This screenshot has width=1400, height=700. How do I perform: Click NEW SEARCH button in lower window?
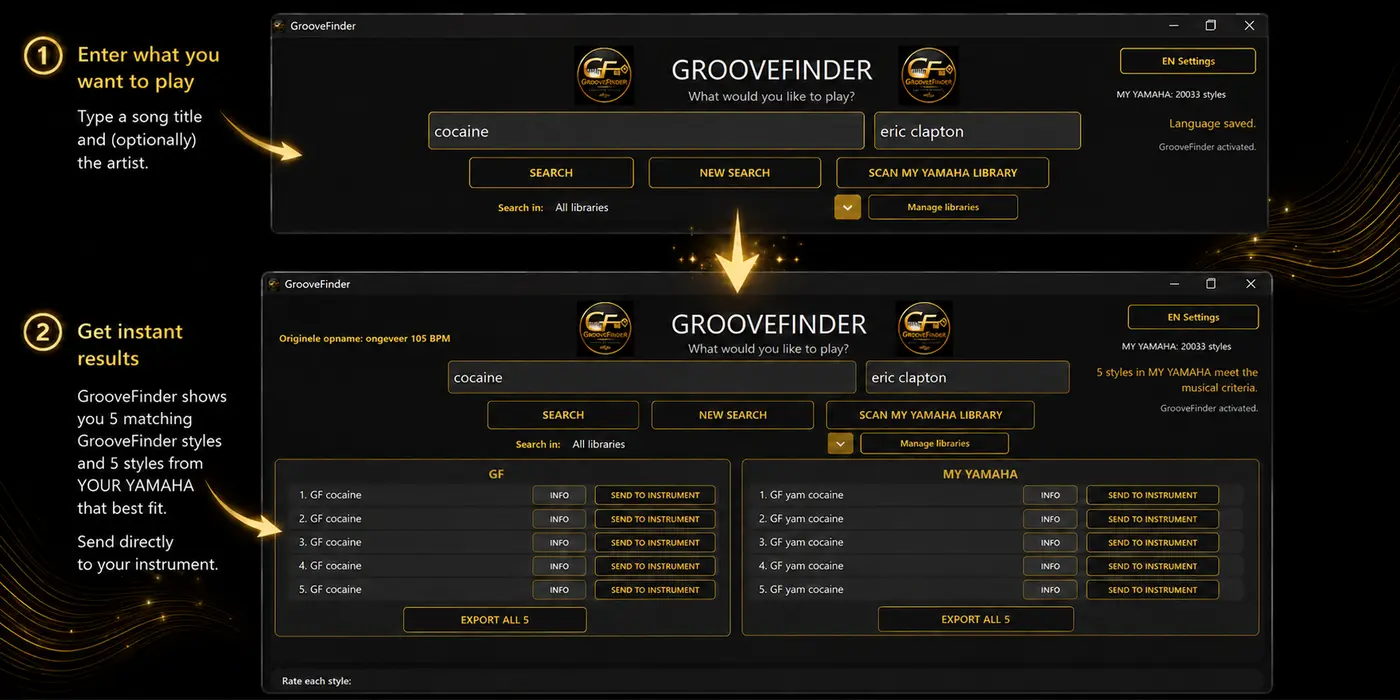733,415
